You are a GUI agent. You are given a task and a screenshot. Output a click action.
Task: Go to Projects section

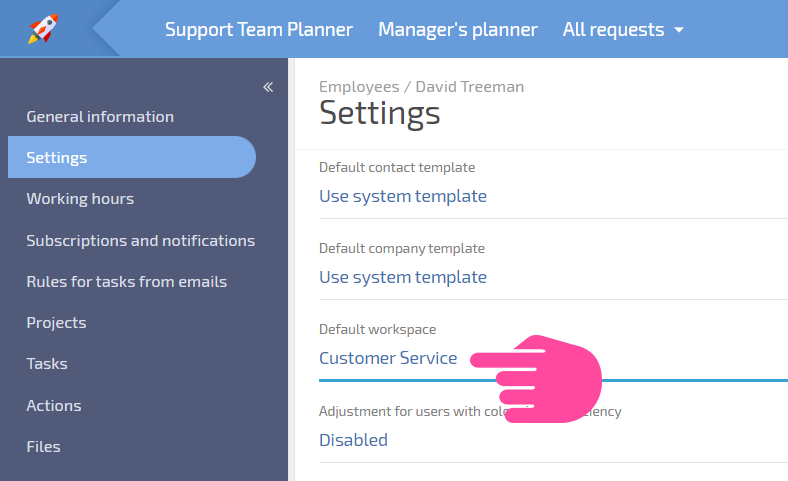coord(56,323)
